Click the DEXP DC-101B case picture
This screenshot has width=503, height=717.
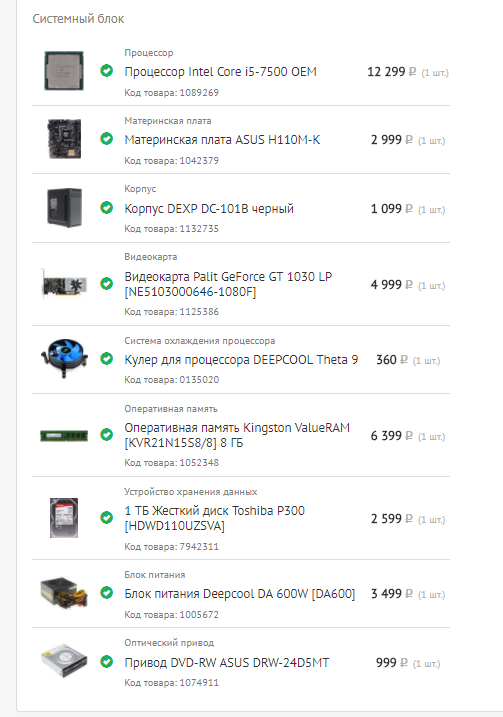point(64,208)
